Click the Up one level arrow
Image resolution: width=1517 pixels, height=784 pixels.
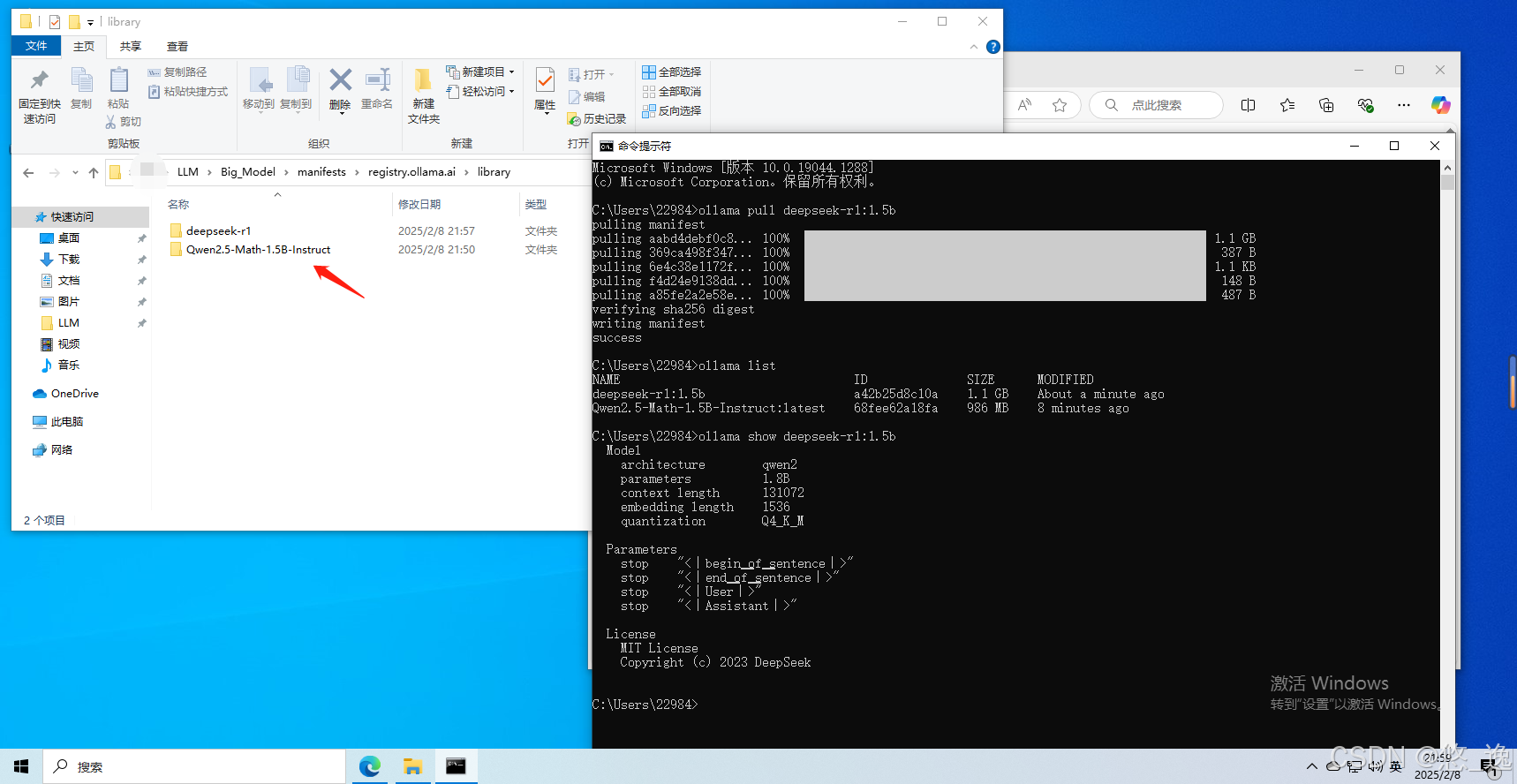[x=94, y=173]
